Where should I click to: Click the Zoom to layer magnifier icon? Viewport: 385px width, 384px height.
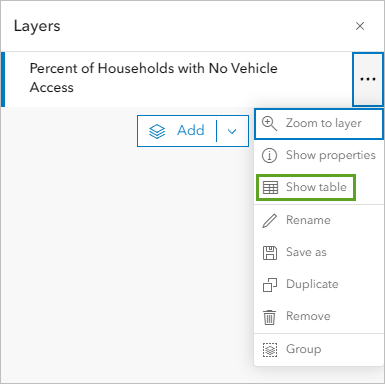point(269,123)
